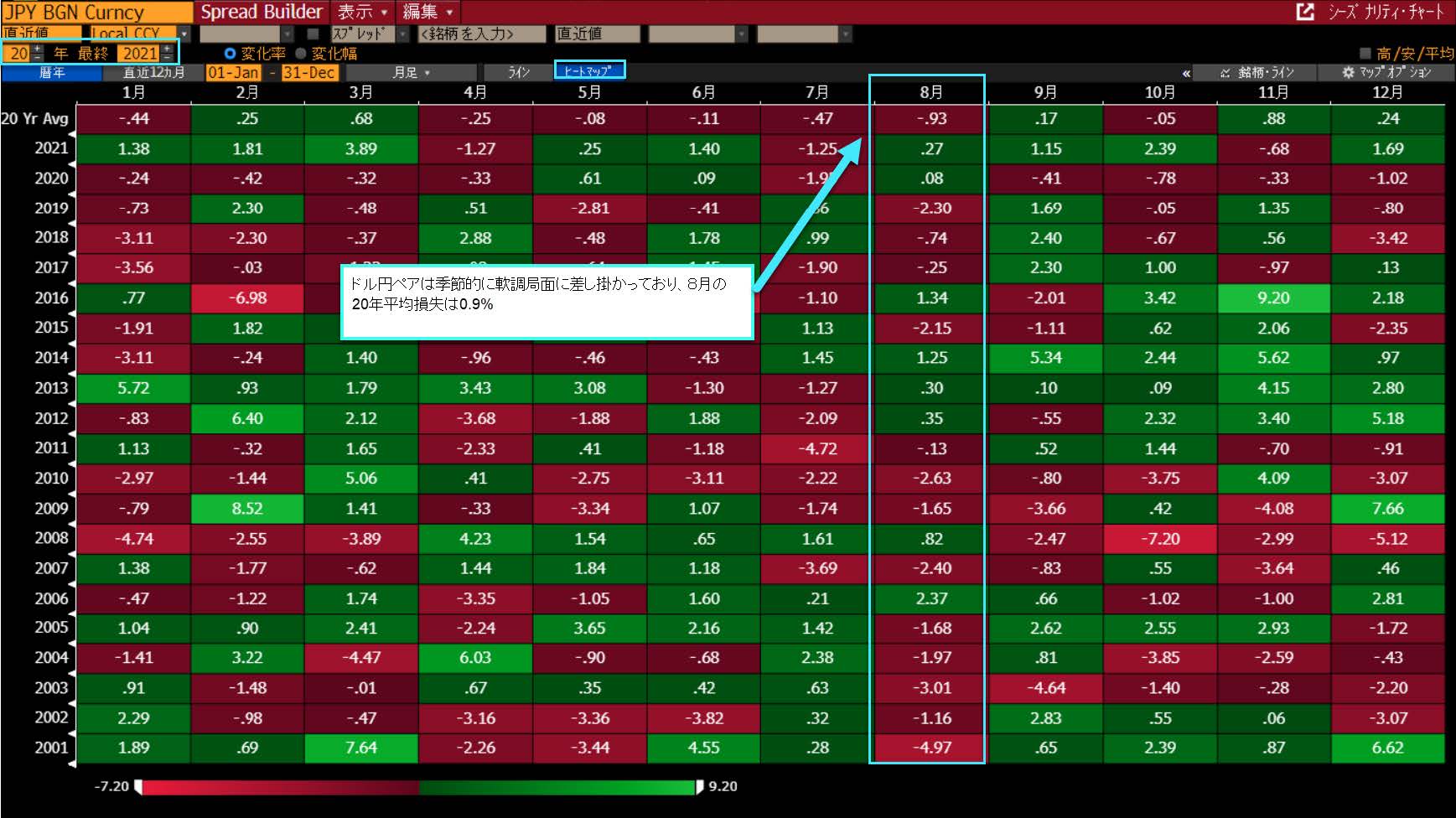Expand the 月足 period dropdown
The image size is (1456, 818).
[x=412, y=73]
